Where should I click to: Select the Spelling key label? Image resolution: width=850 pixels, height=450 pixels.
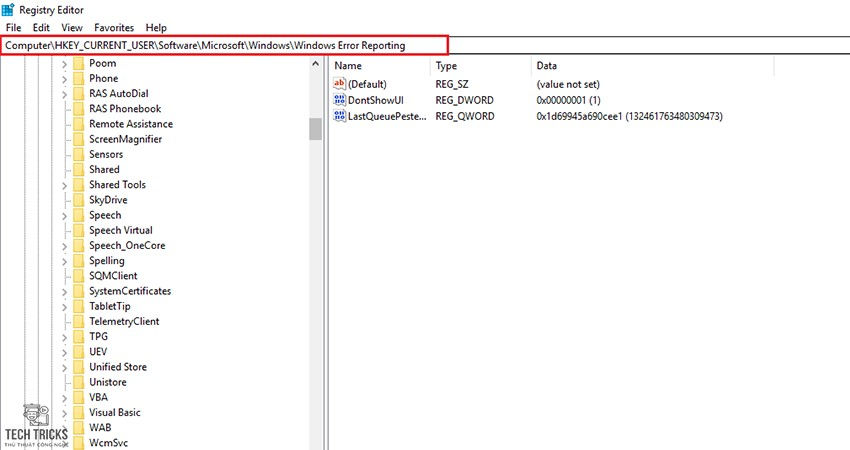pos(107,261)
